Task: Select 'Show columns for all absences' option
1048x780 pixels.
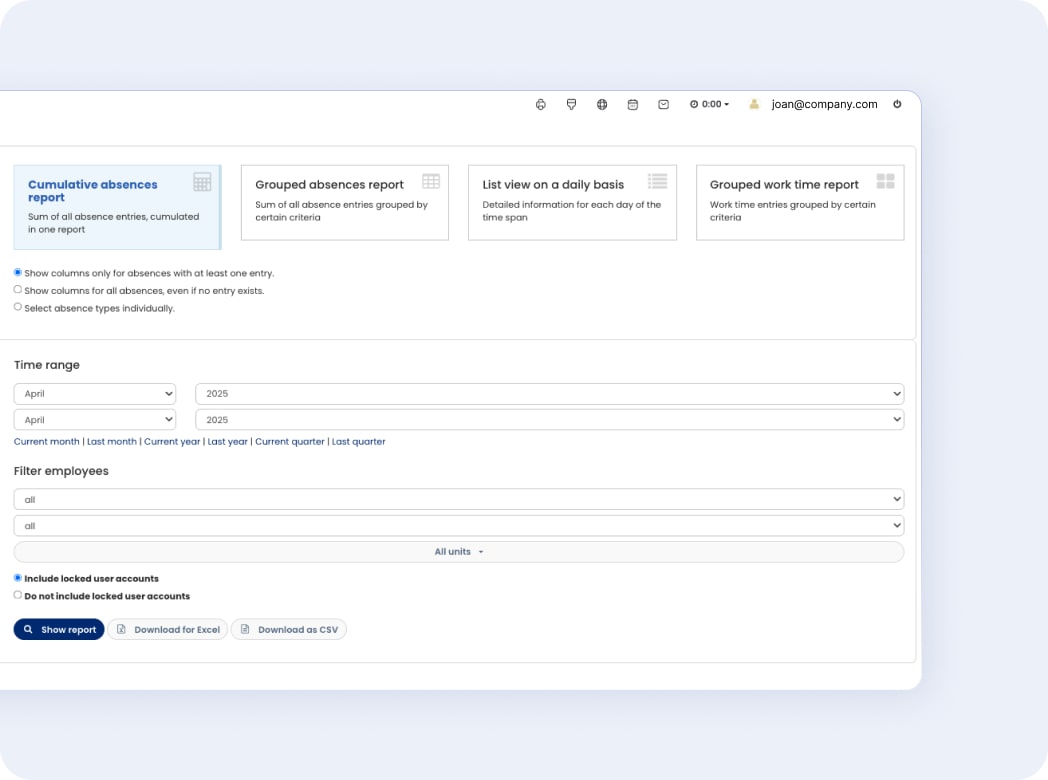Action: (18, 290)
